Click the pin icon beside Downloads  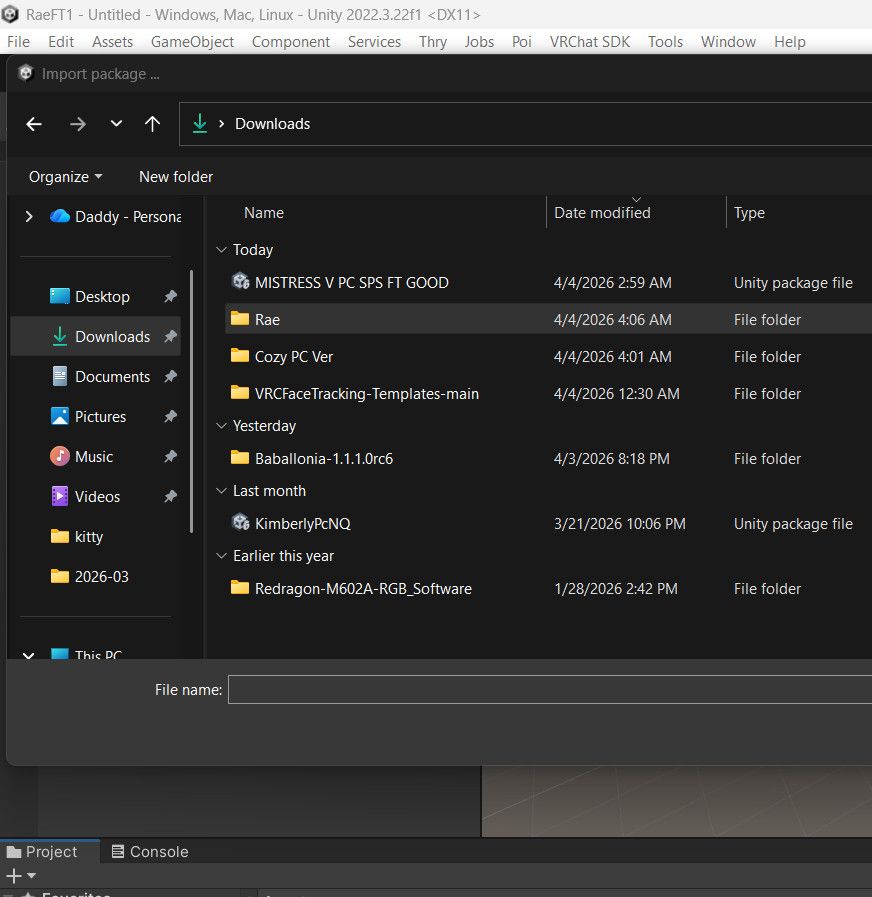(x=171, y=336)
